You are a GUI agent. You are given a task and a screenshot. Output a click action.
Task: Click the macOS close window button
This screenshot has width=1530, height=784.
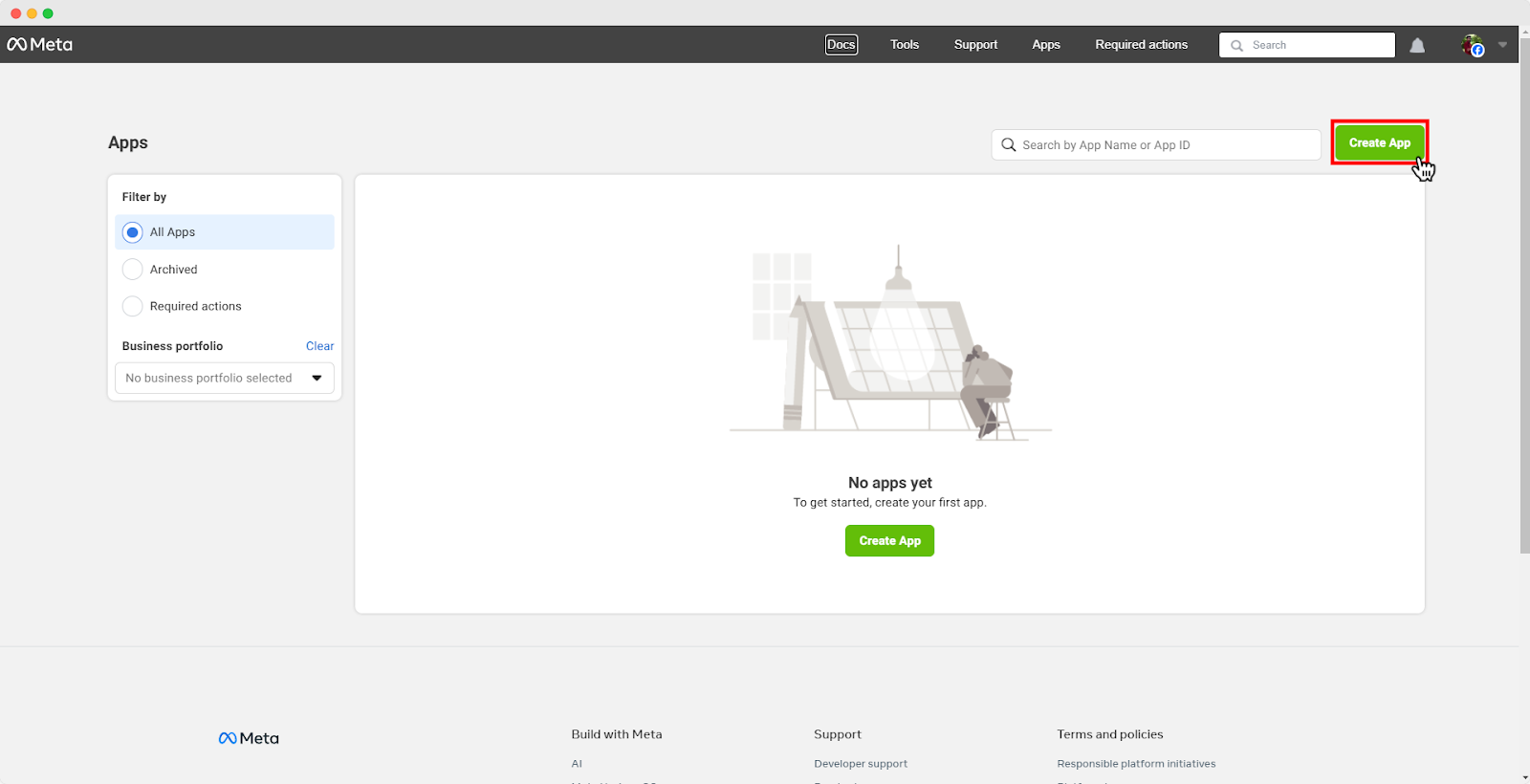tap(15, 13)
